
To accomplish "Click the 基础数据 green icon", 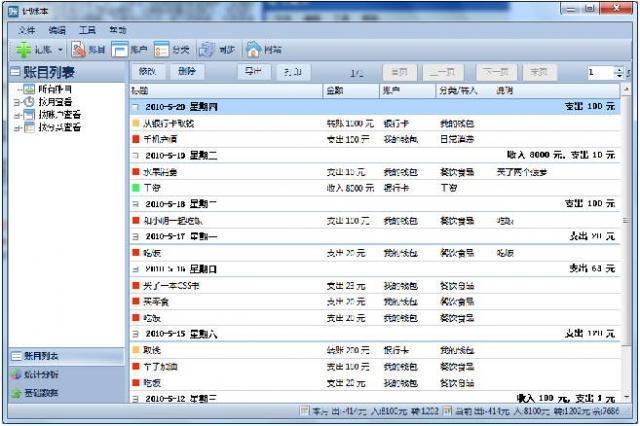I will (16, 393).
